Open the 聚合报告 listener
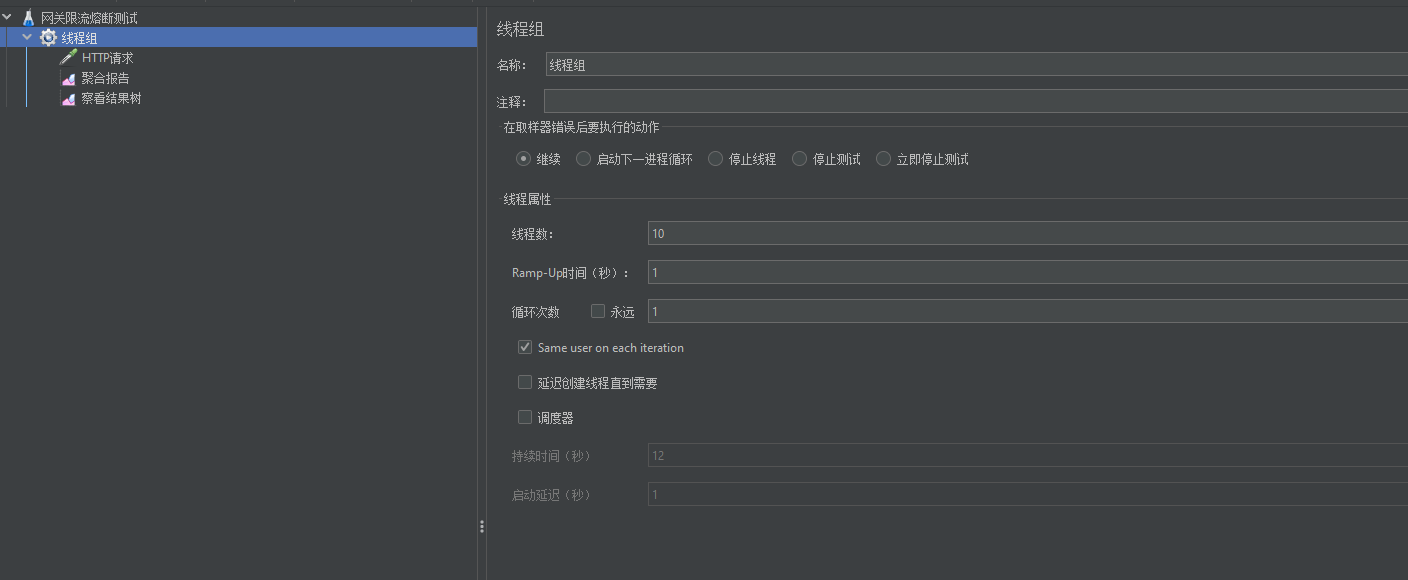Viewport: 1408px width, 580px height. point(105,78)
